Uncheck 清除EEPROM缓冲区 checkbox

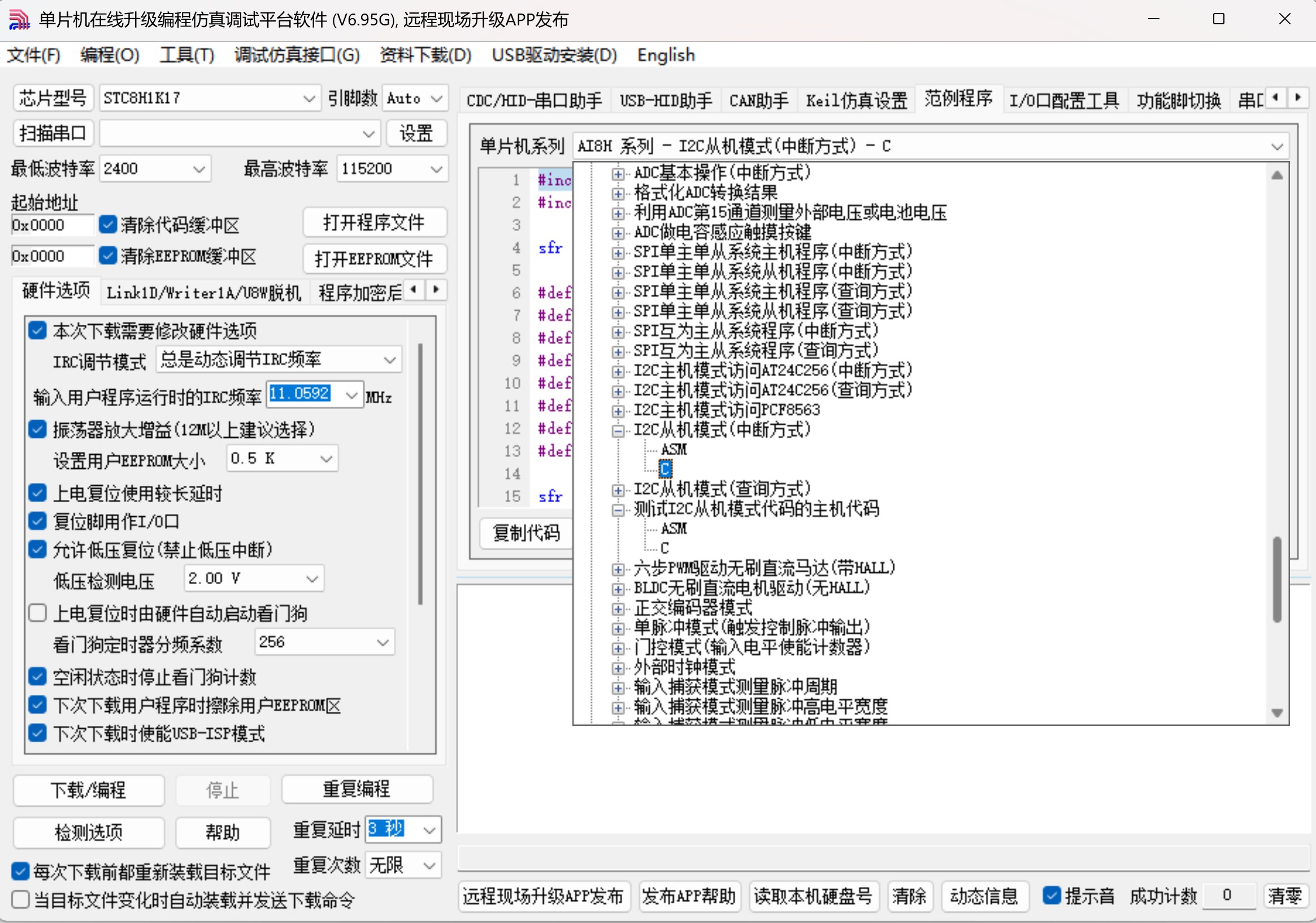pos(108,255)
